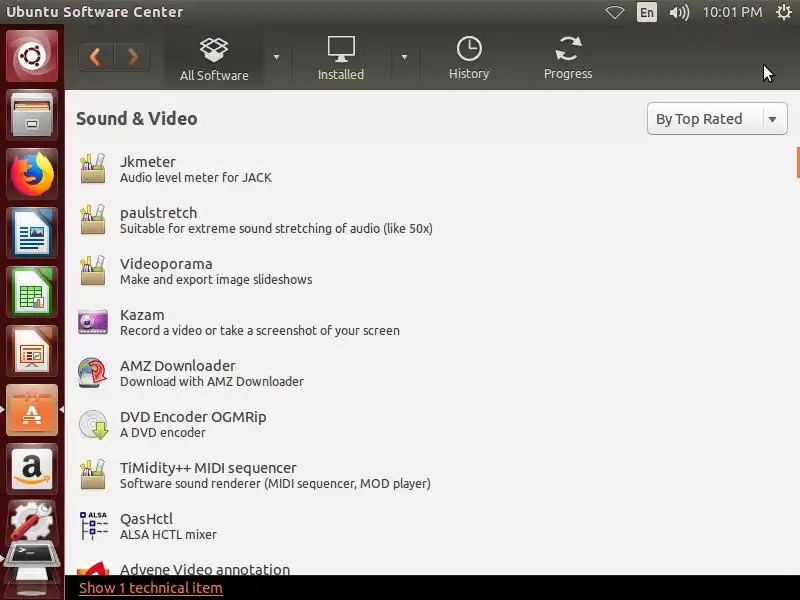Screen dimensions: 800x600
Task: Open the system power menu icon
Action: [x=784, y=12]
